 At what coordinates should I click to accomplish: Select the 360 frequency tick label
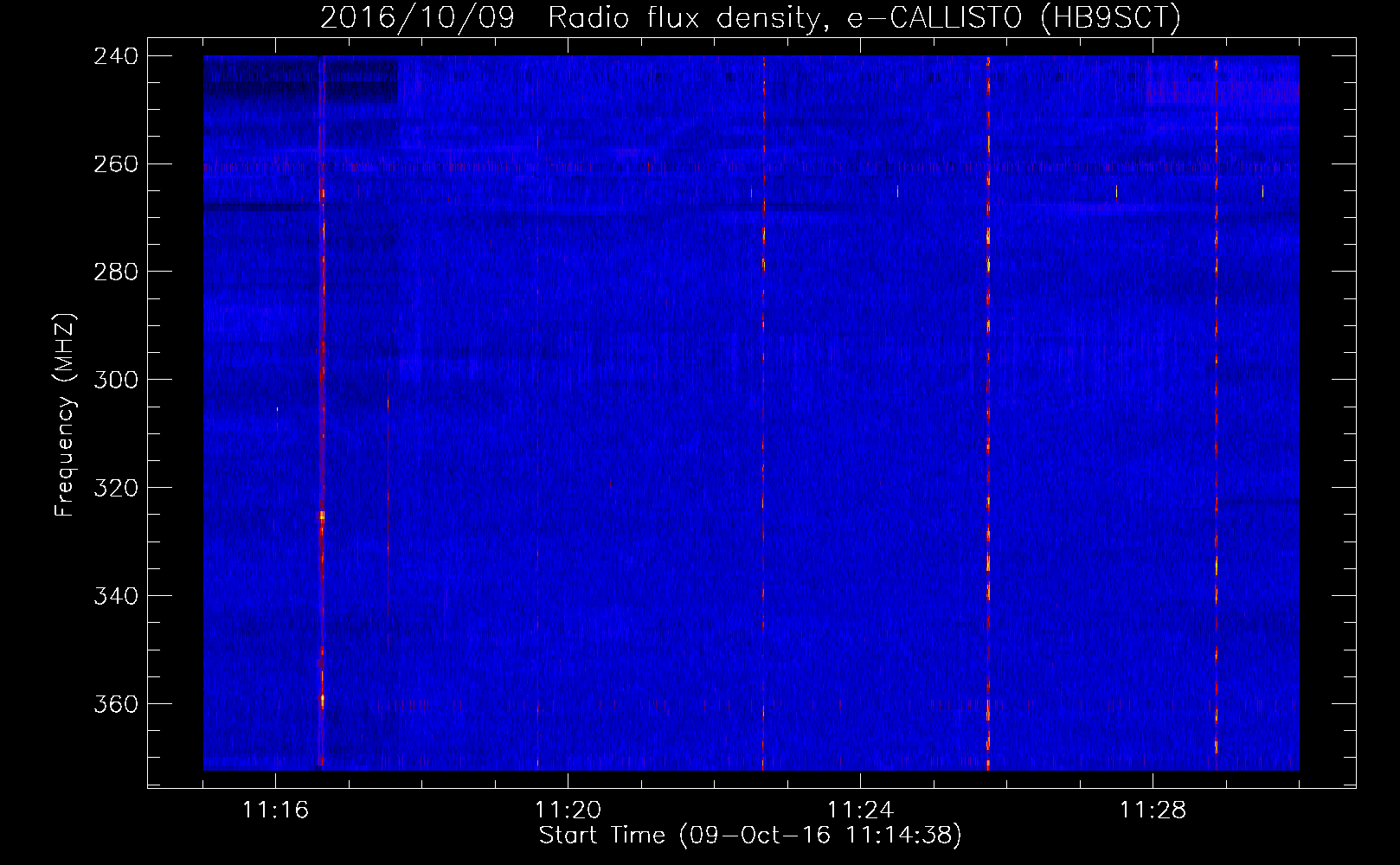(x=116, y=705)
